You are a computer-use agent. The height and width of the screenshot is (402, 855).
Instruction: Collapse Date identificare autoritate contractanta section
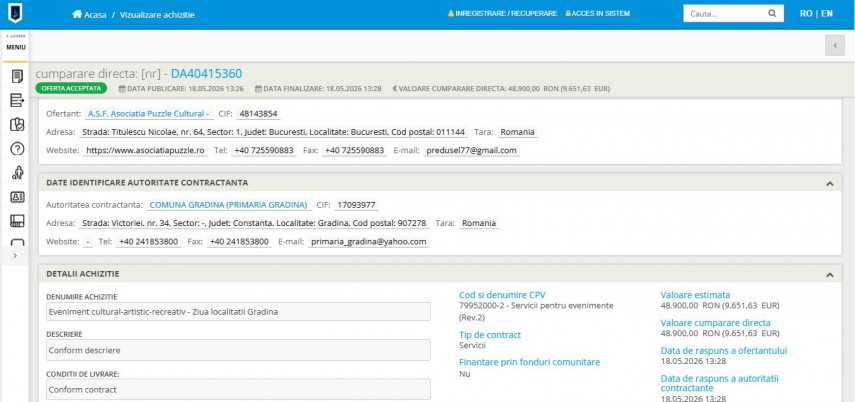point(829,183)
